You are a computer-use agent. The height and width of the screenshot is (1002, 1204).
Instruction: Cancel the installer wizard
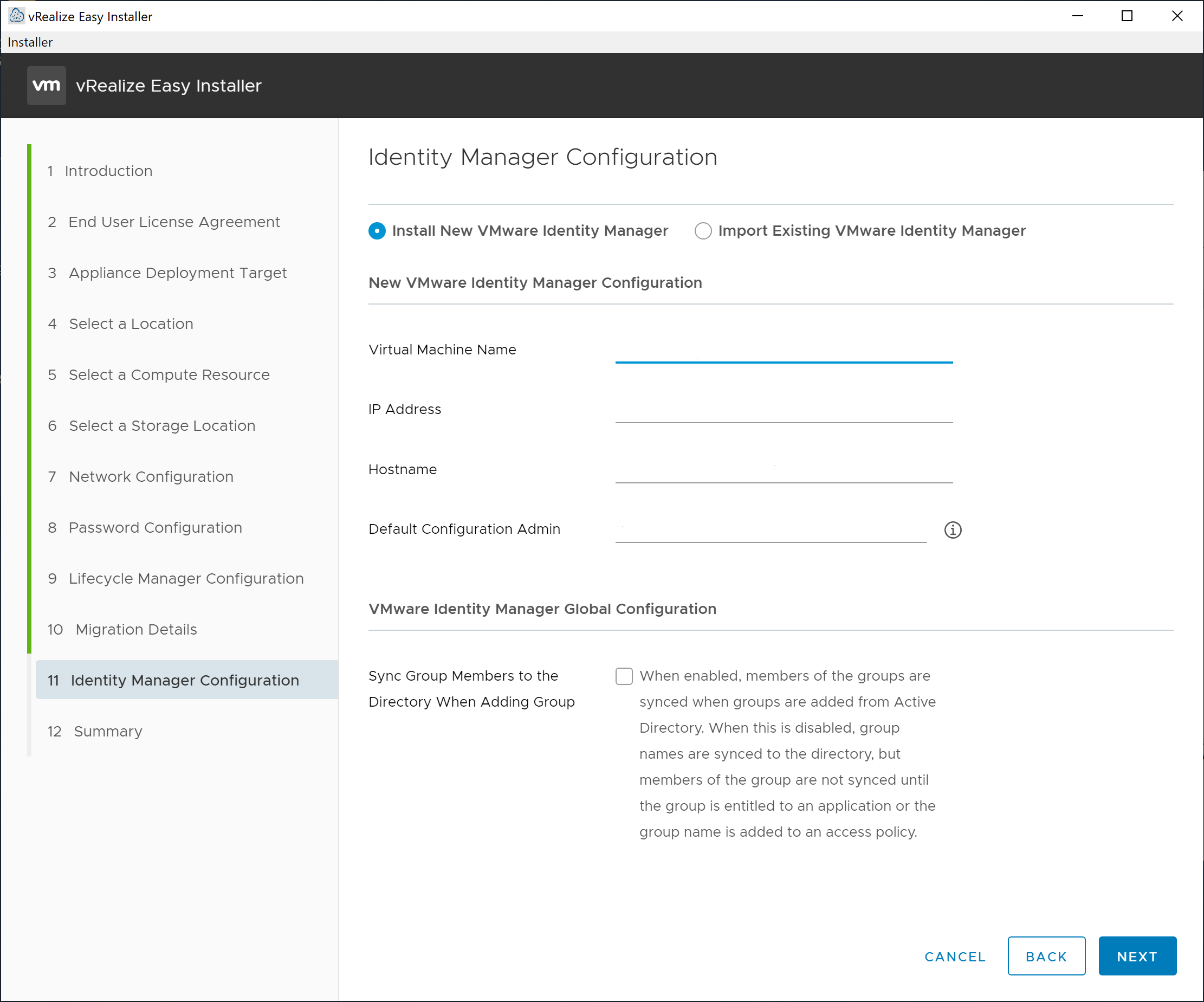[955, 956]
